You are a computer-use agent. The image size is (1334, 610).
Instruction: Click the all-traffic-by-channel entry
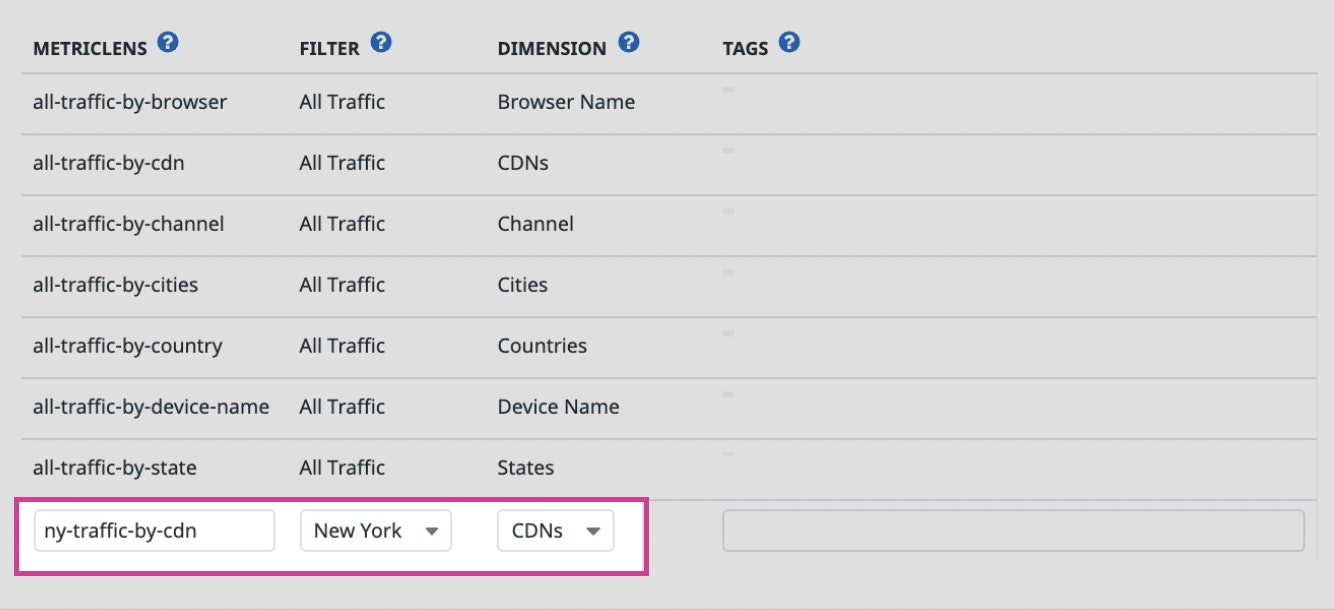[x=128, y=224]
